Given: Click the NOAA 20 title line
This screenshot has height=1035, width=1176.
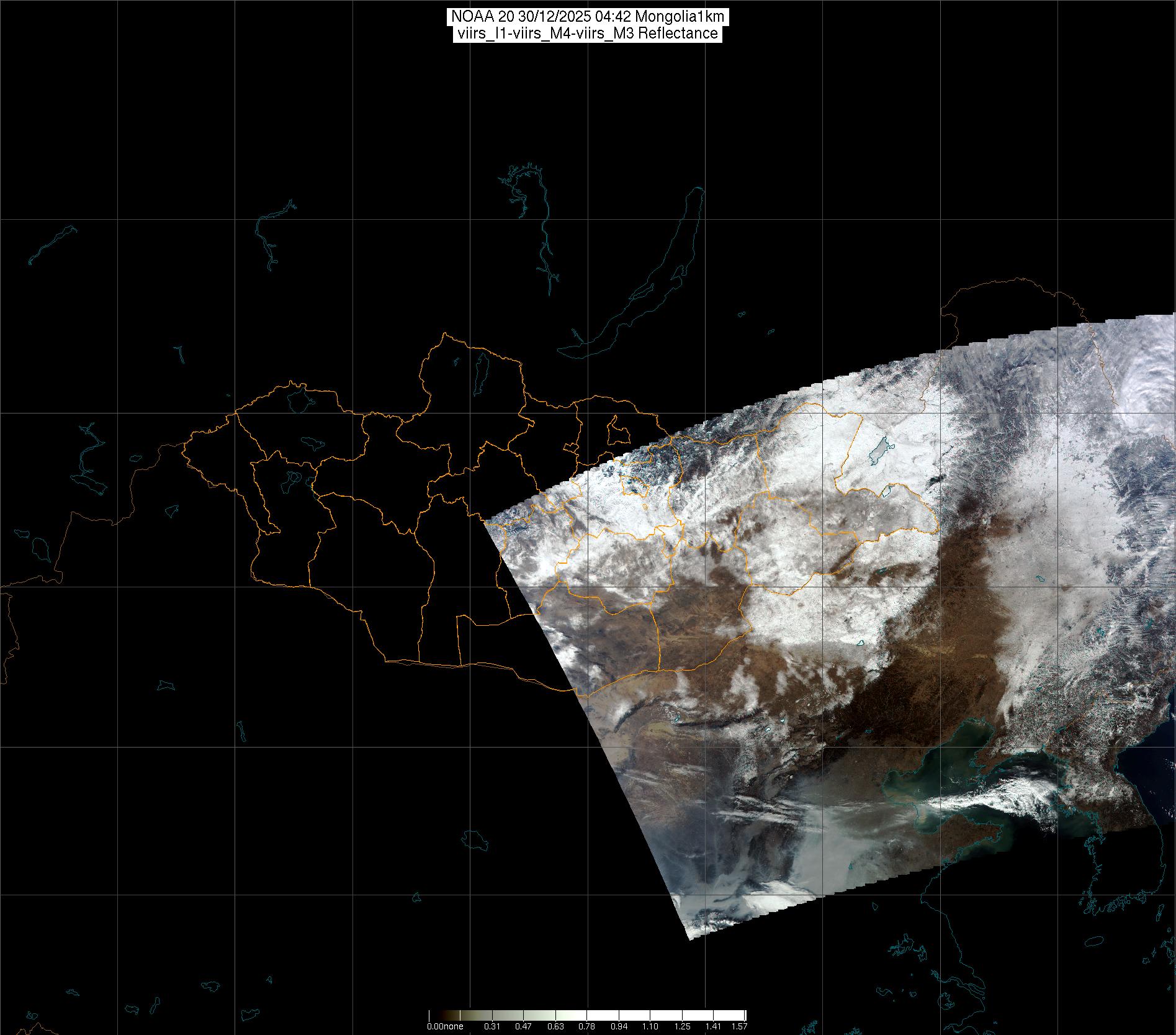Looking at the screenshot, I should click(x=586, y=17).
